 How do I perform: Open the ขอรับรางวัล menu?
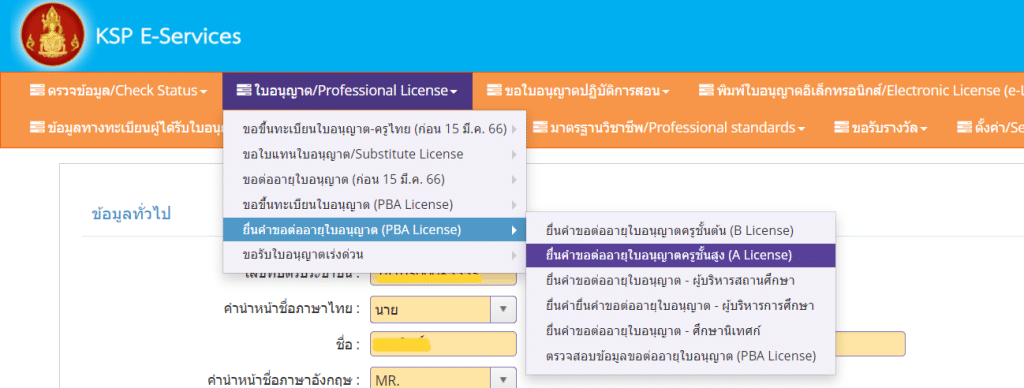pyautogui.click(x=882, y=127)
